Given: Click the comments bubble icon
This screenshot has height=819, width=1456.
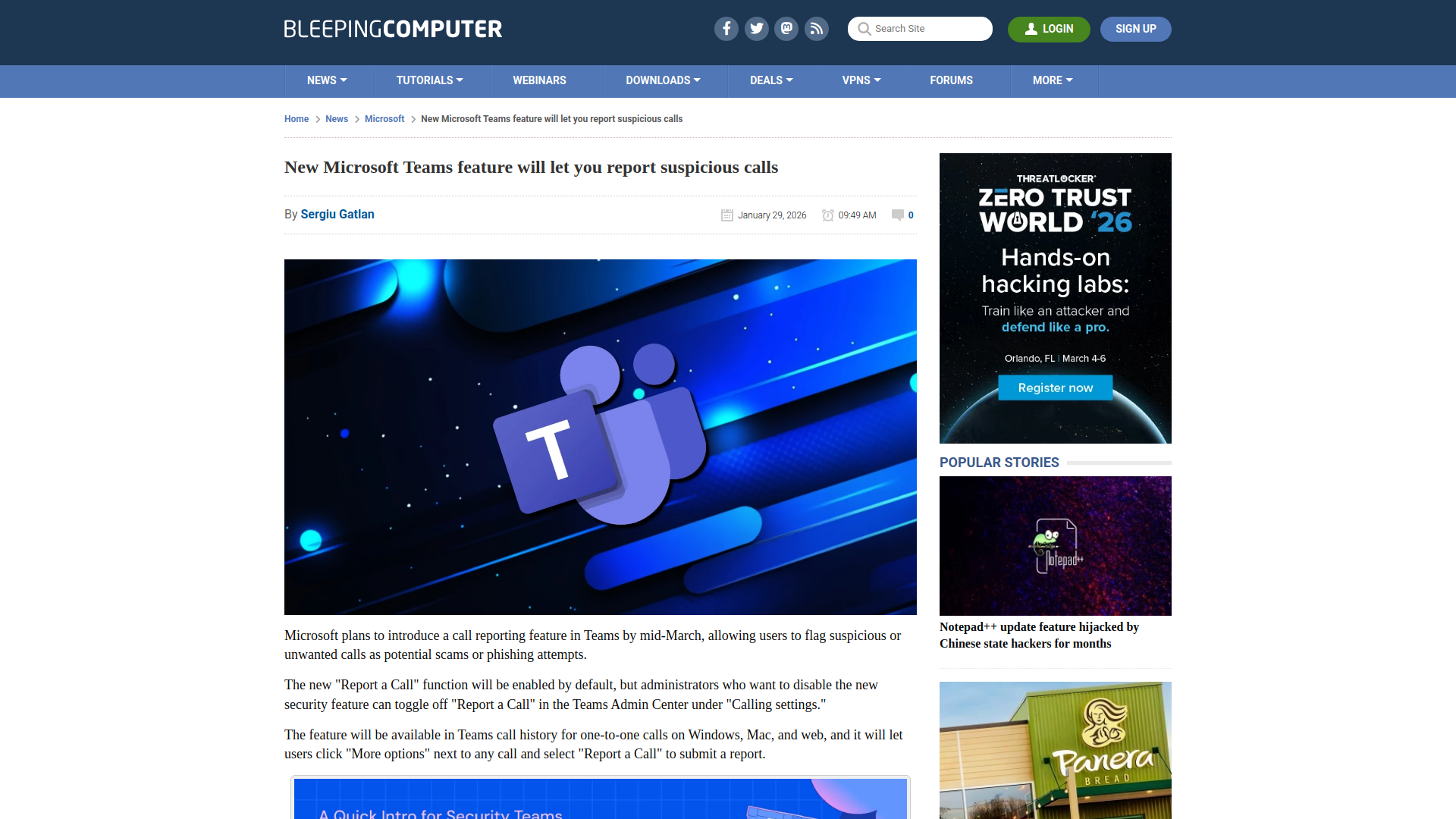Looking at the screenshot, I should 898,215.
